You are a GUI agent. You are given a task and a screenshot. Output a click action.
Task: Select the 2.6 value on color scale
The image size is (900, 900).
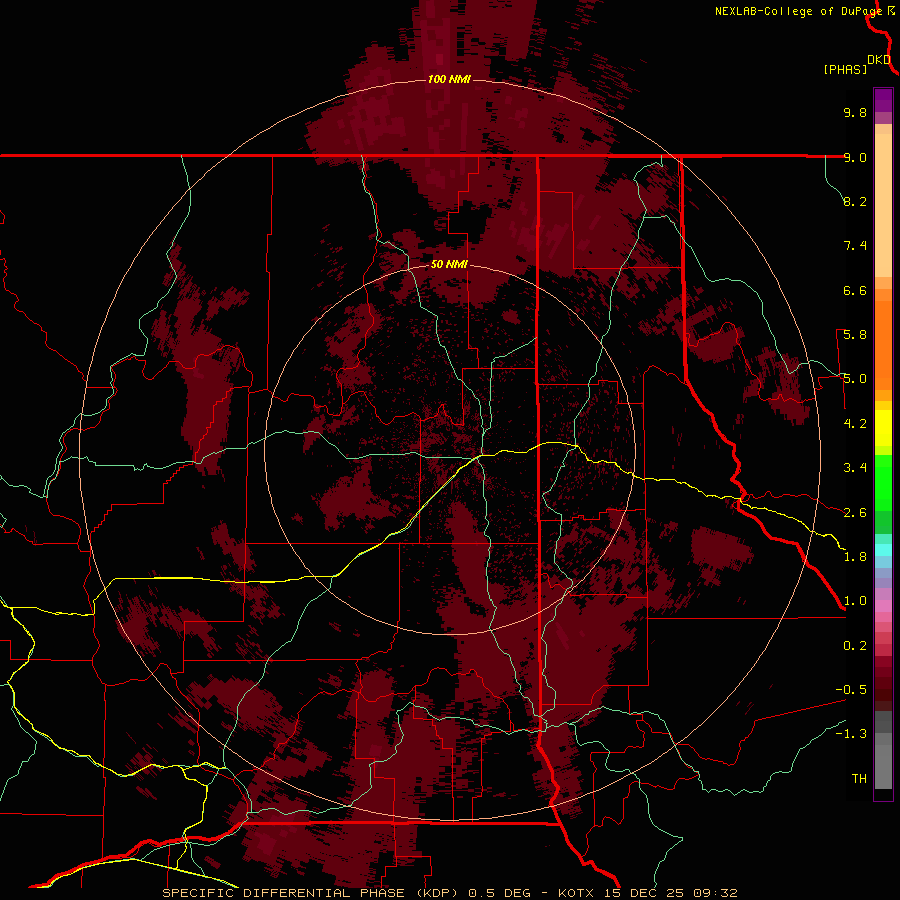pos(855,513)
